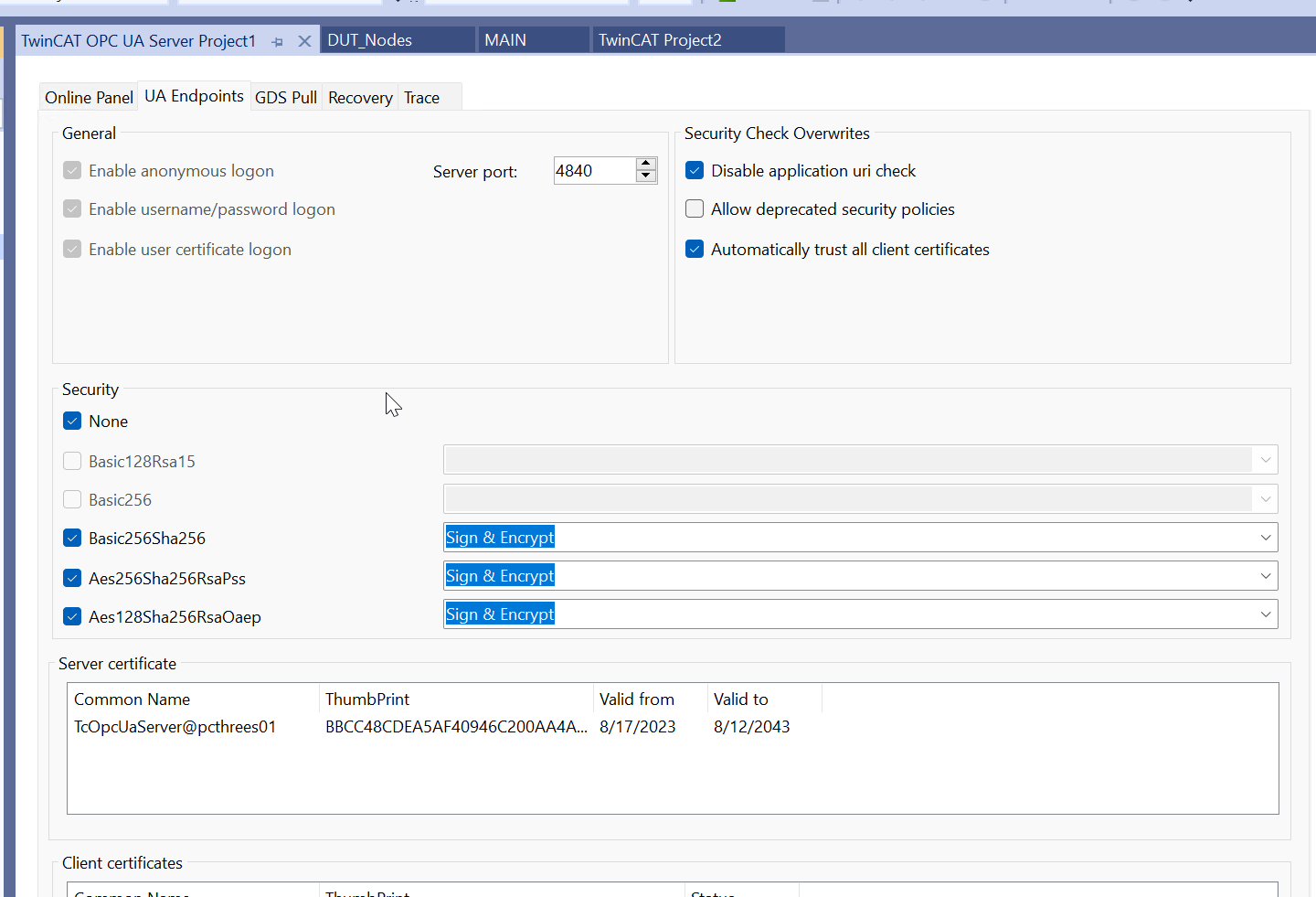Viewport: 1316px width, 897px height.
Task: Click the Server port input field
Action: click(x=594, y=171)
